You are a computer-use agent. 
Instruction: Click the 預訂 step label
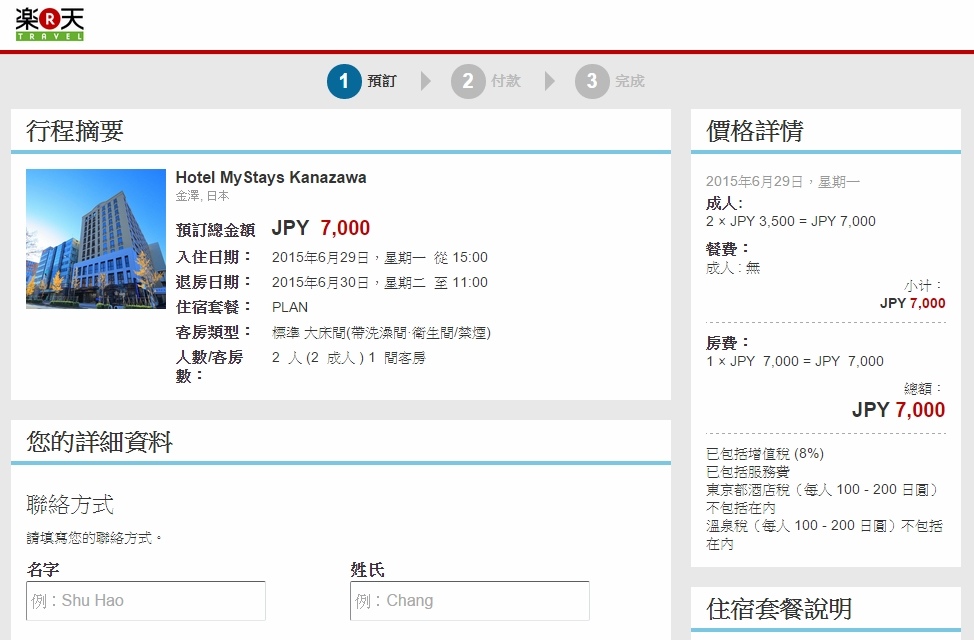tap(381, 81)
